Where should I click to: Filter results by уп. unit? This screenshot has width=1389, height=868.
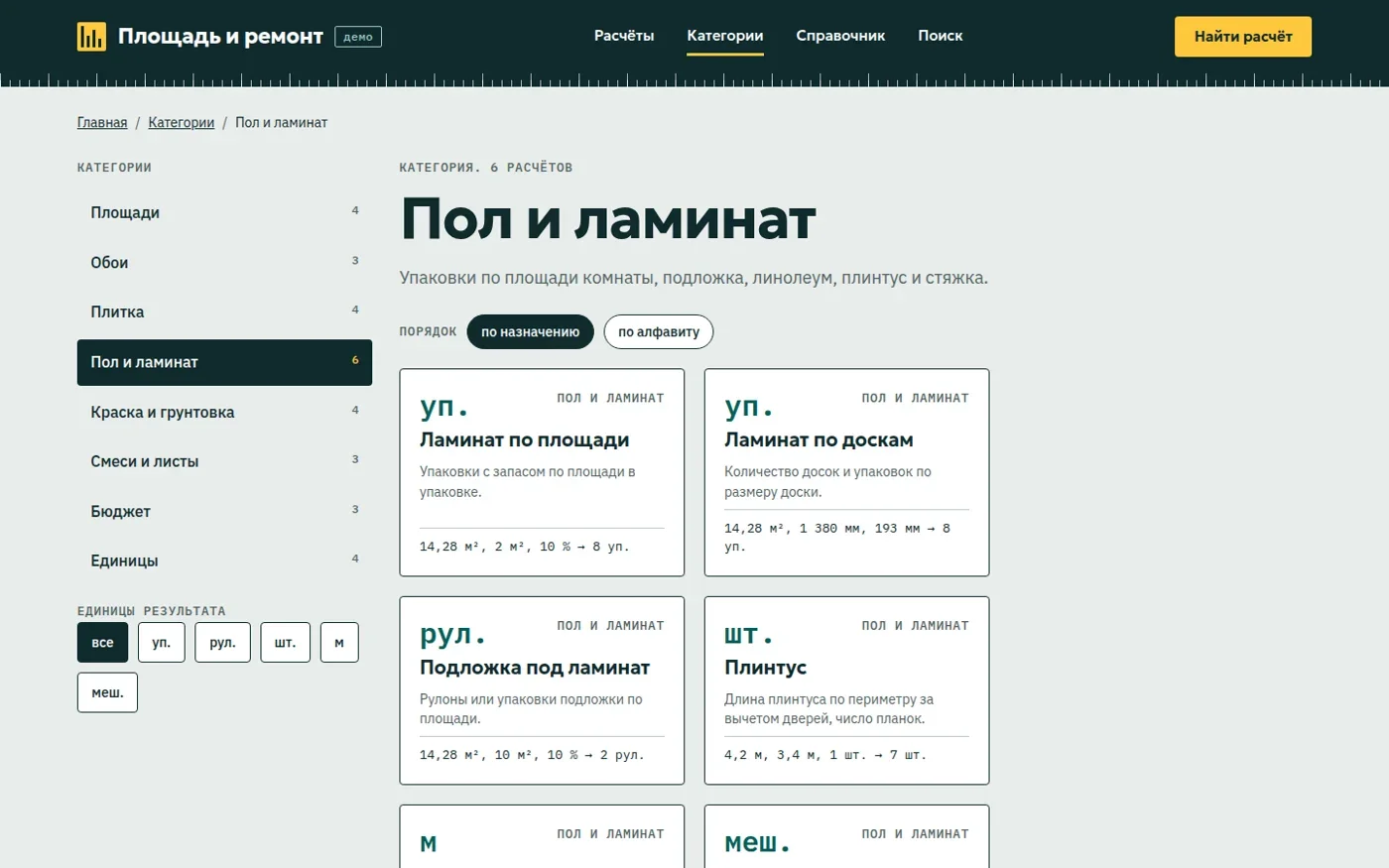coord(162,643)
